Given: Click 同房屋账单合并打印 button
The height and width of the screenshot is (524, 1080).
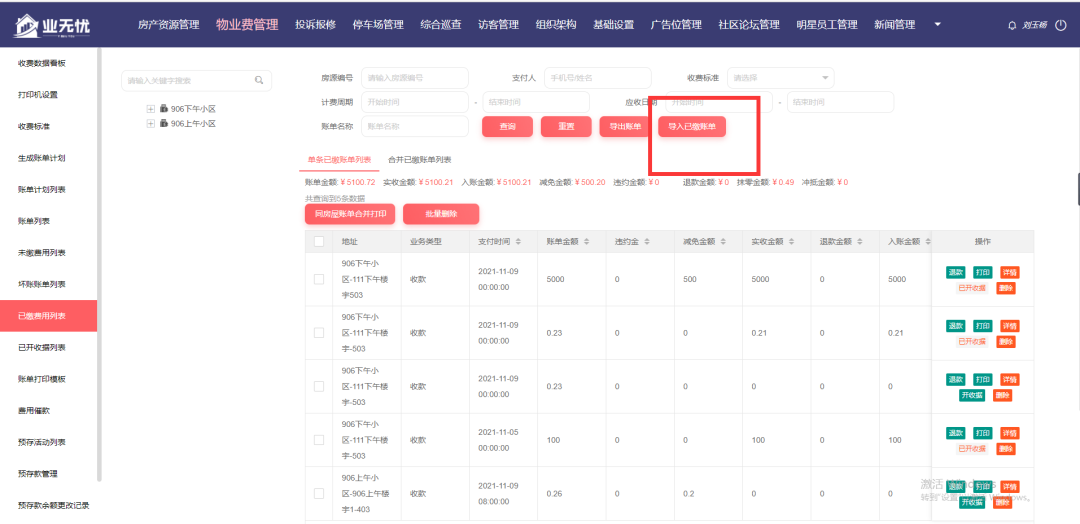Looking at the screenshot, I should pyautogui.click(x=351, y=214).
